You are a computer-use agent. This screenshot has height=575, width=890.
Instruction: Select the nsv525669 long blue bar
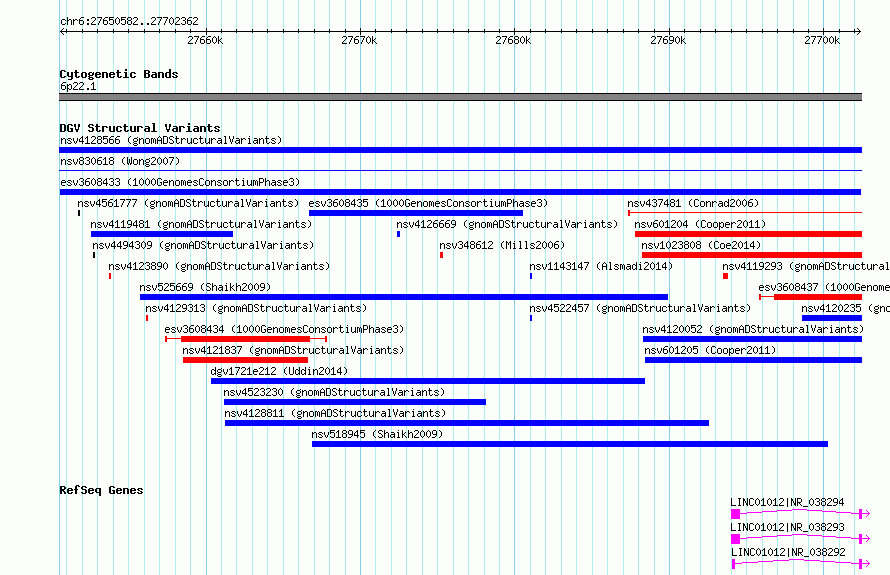click(x=404, y=297)
